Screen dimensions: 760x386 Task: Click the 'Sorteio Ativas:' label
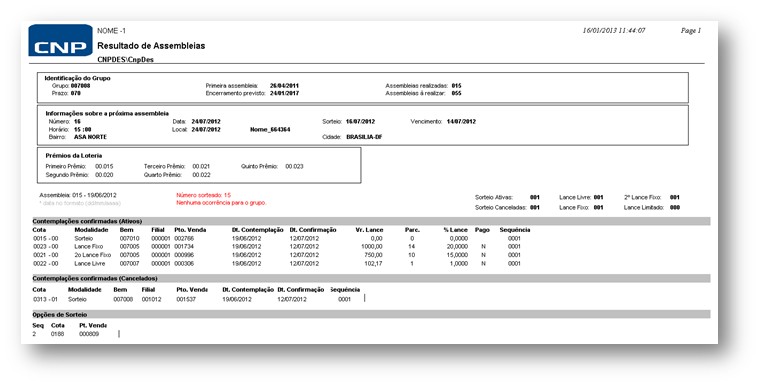point(494,198)
